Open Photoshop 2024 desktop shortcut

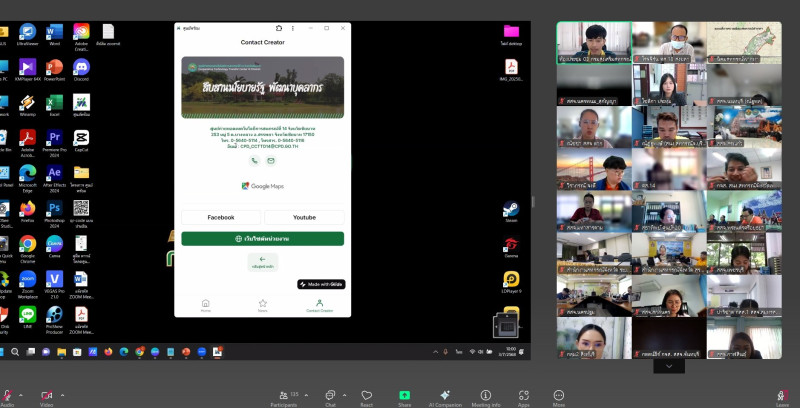(55, 214)
